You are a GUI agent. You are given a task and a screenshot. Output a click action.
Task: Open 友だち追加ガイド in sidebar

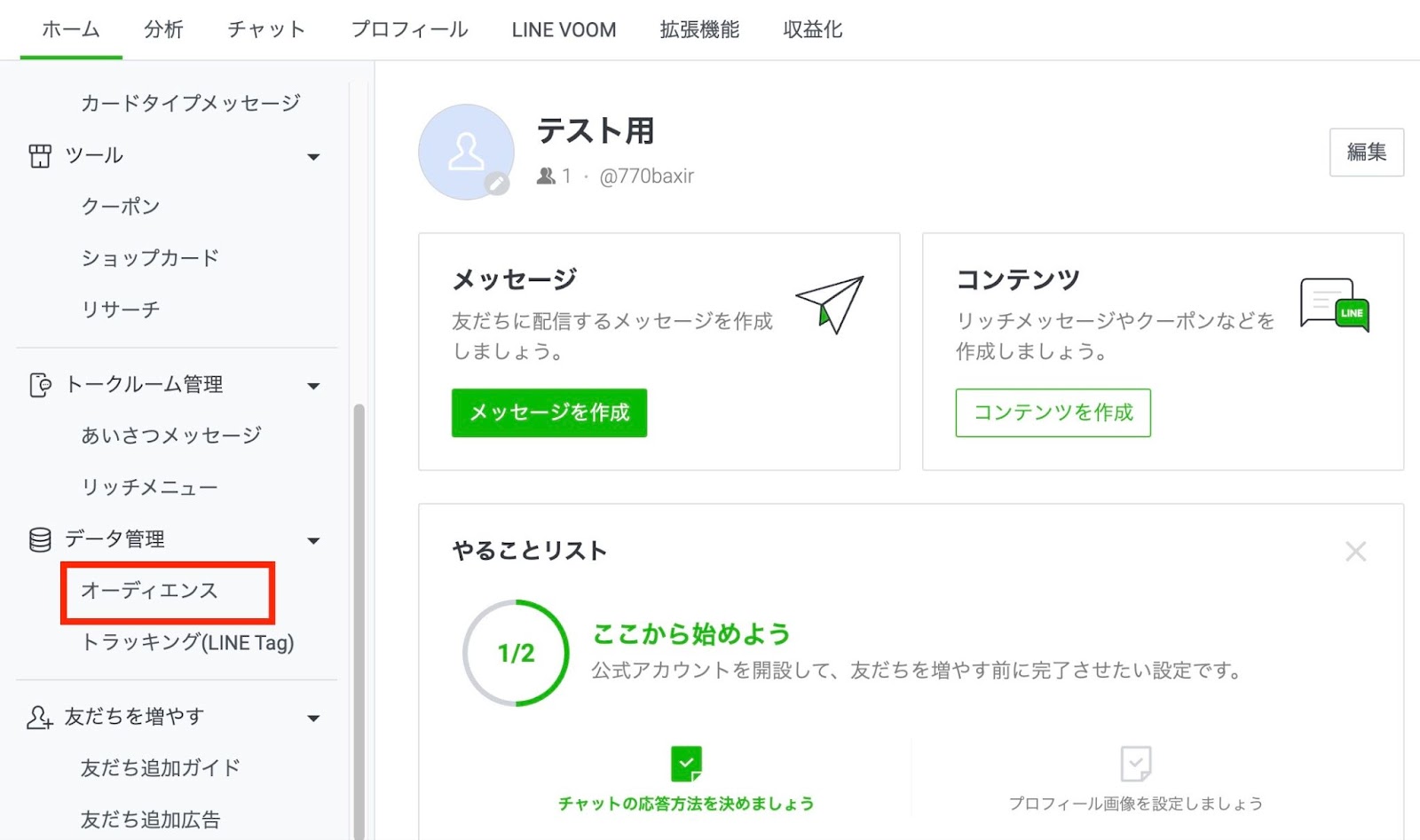pos(161,768)
